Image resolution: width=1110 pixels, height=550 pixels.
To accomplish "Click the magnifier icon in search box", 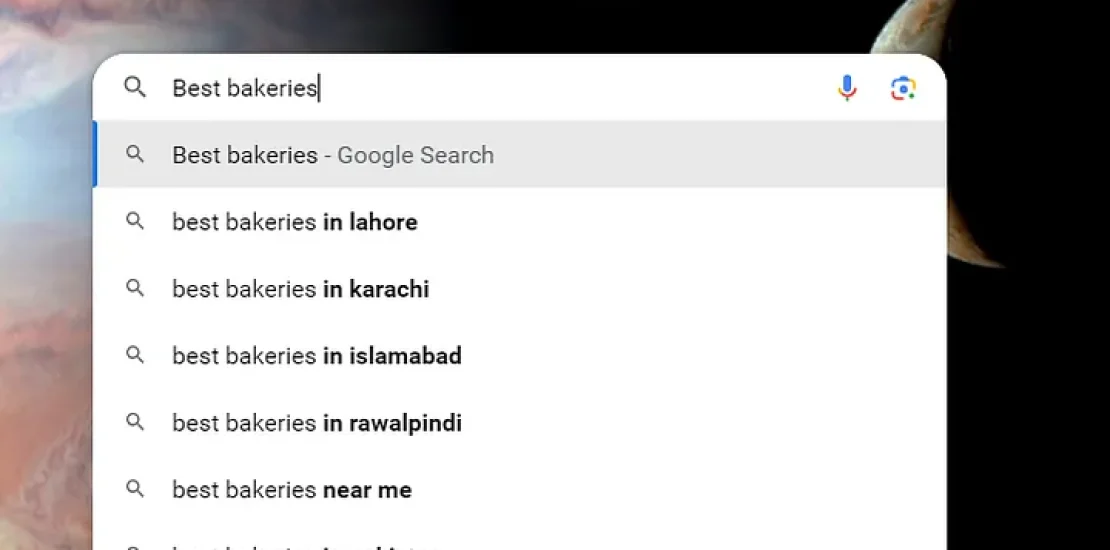I will [x=135, y=88].
